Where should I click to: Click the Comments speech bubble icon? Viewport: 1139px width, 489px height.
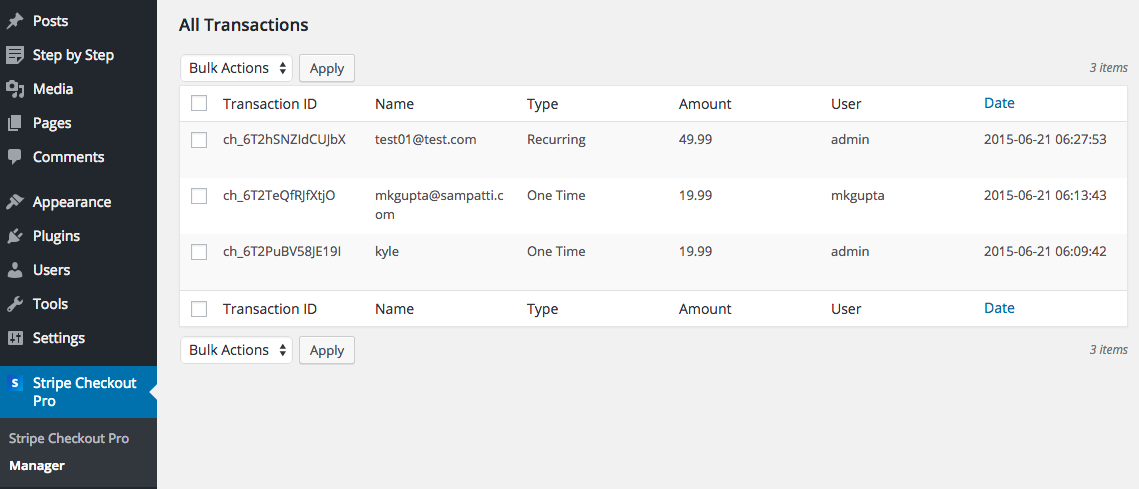pos(15,157)
